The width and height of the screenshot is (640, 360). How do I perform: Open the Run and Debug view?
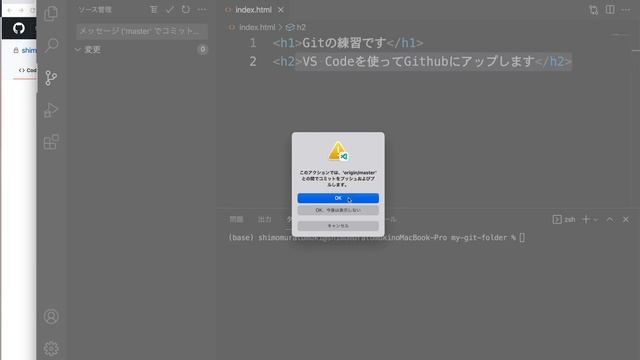[x=51, y=110]
